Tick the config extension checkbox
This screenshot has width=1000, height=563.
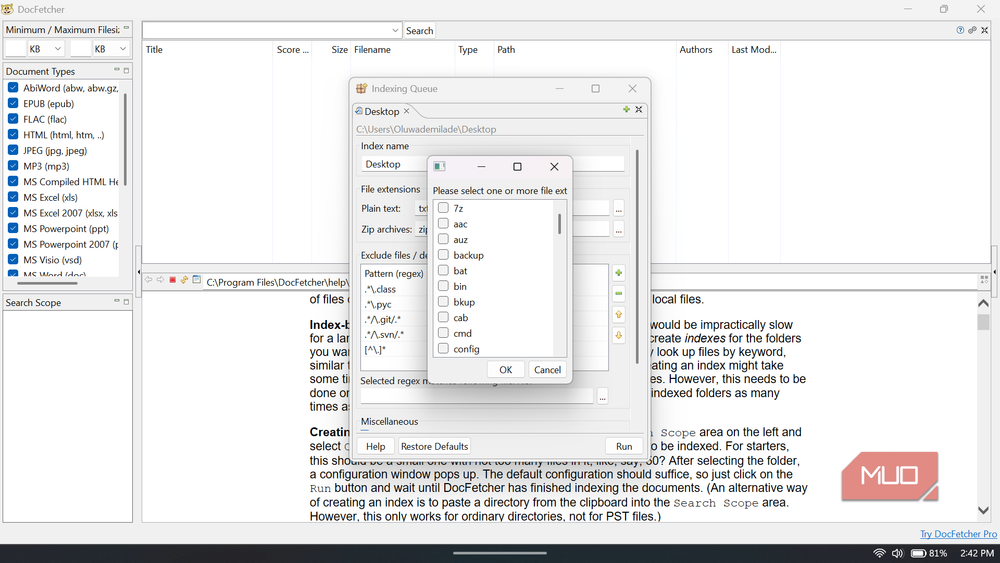click(x=443, y=348)
